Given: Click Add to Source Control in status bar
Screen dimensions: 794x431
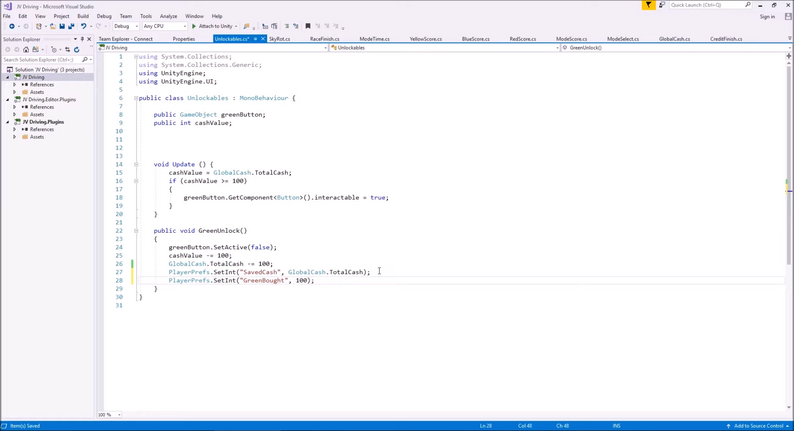Looking at the screenshot, I should [759, 426].
